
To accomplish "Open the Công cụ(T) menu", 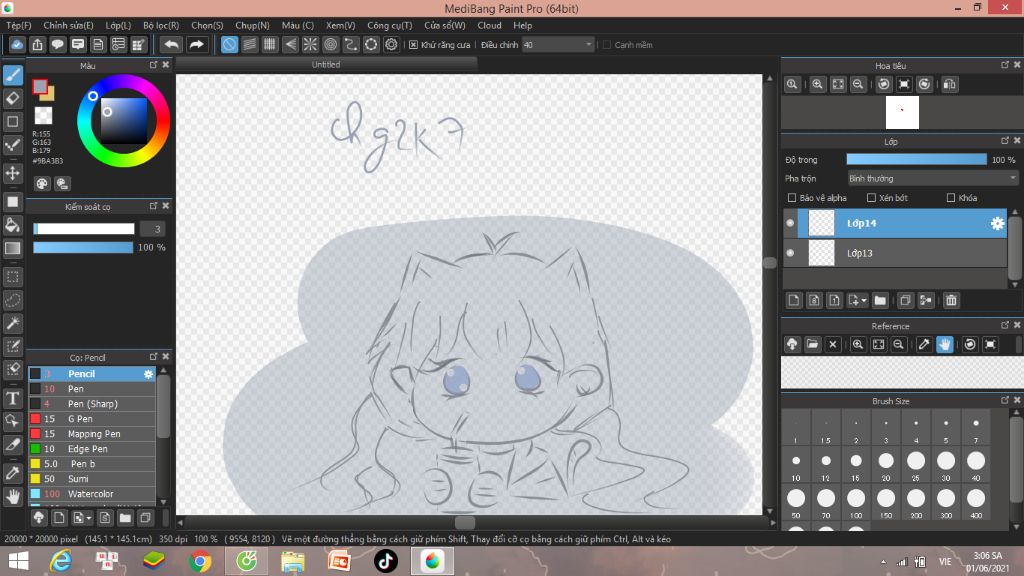I will coord(390,25).
